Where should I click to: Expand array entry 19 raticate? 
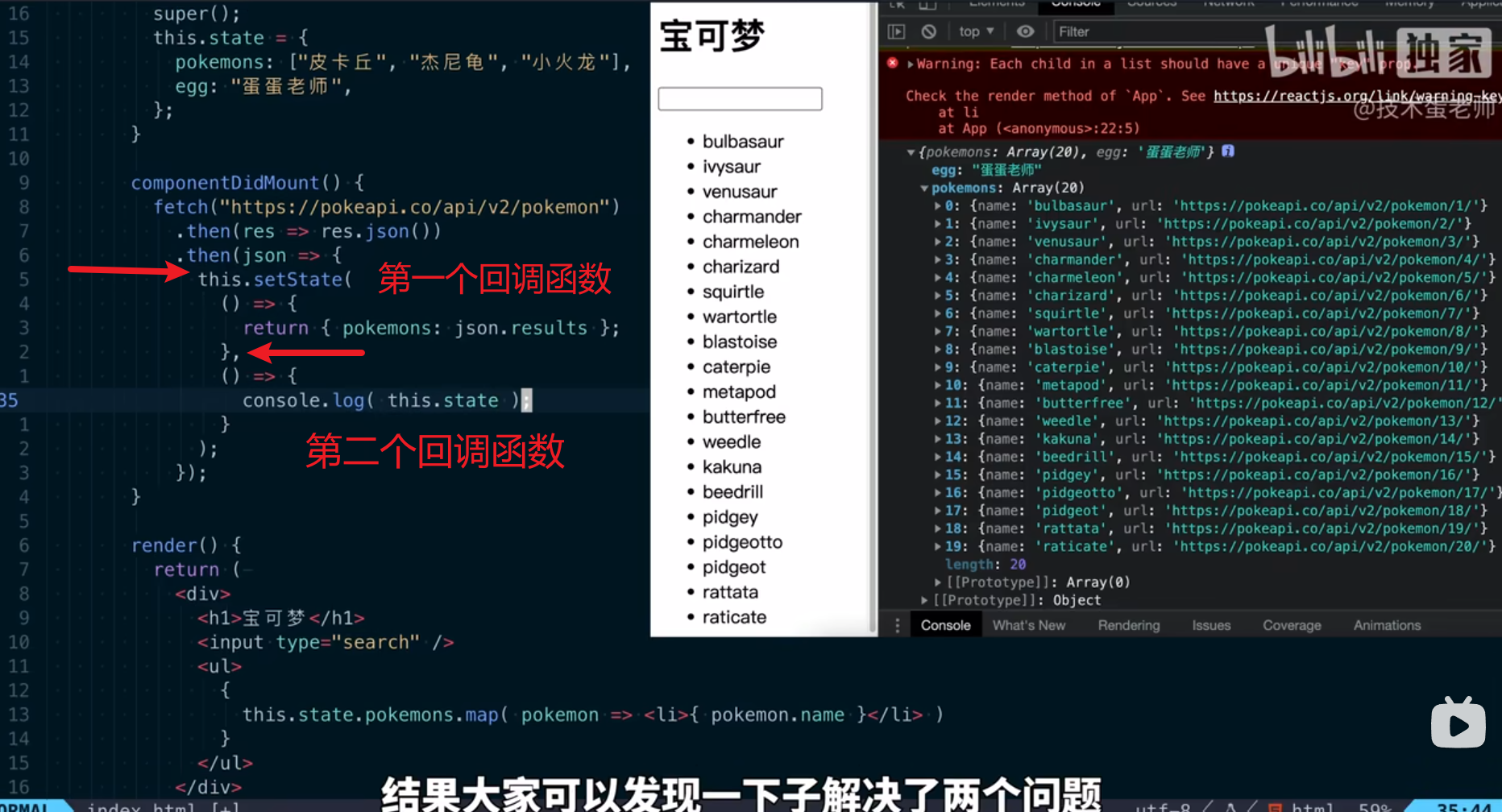pos(938,546)
